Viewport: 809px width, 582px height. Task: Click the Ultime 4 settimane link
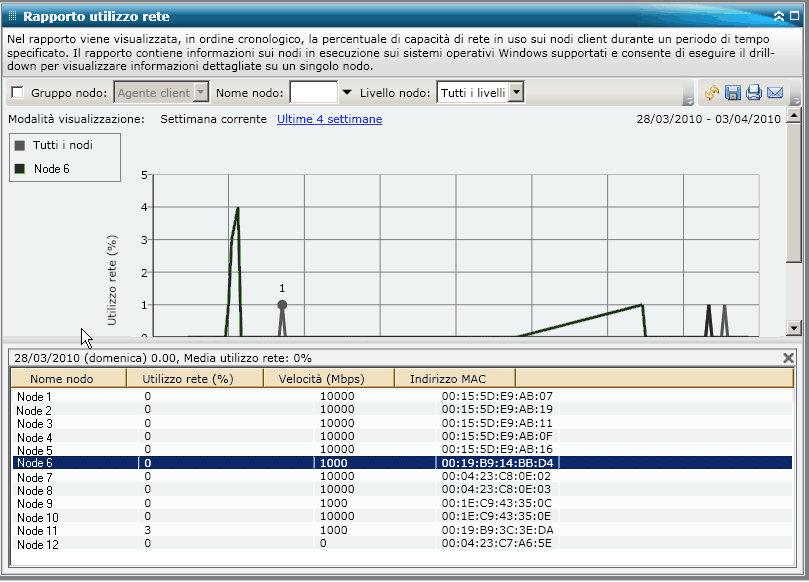point(329,119)
